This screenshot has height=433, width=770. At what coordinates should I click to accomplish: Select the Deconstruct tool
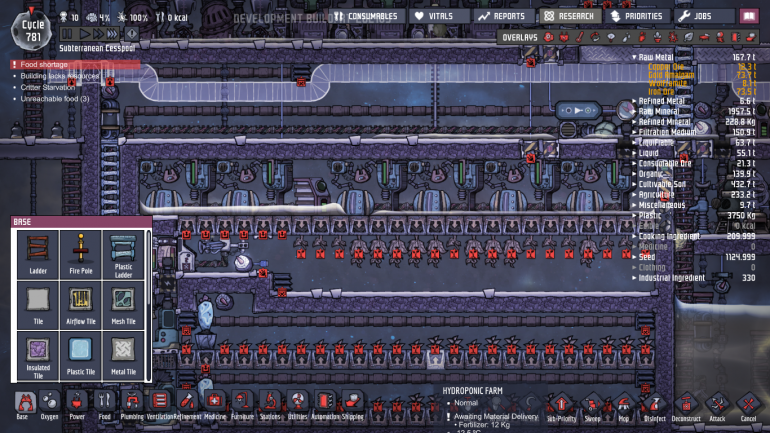coord(686,407)
